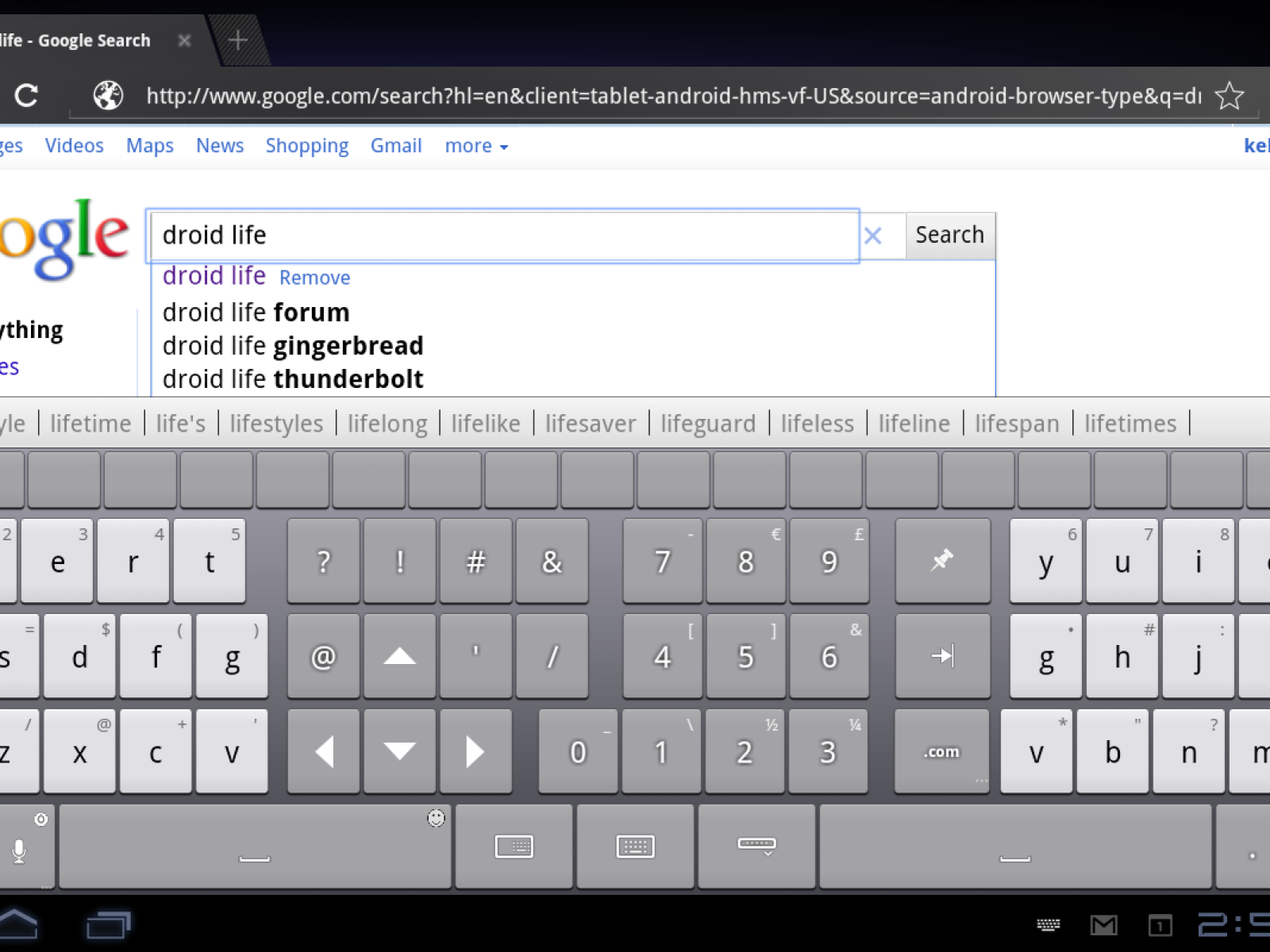1270x952 pixels.
Task: Choose the word suggestion "lifespan"
Action: coord(1017,424)
